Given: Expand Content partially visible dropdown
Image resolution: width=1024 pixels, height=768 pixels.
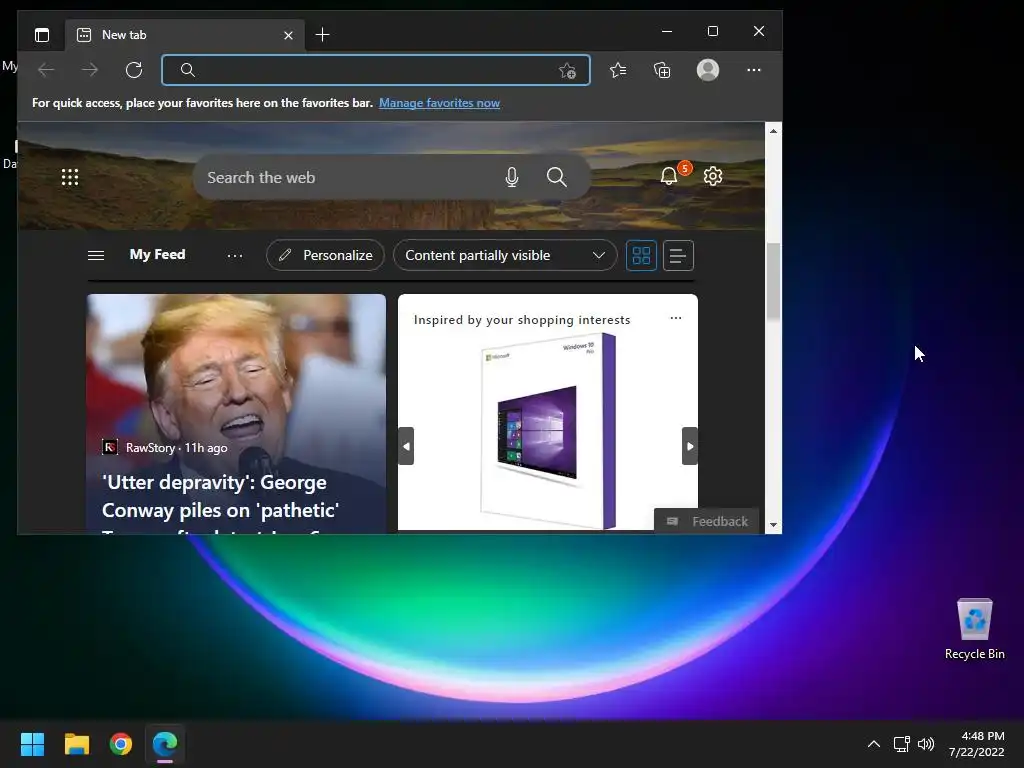Looking at the screenshot, I should [x=505, y=255].
